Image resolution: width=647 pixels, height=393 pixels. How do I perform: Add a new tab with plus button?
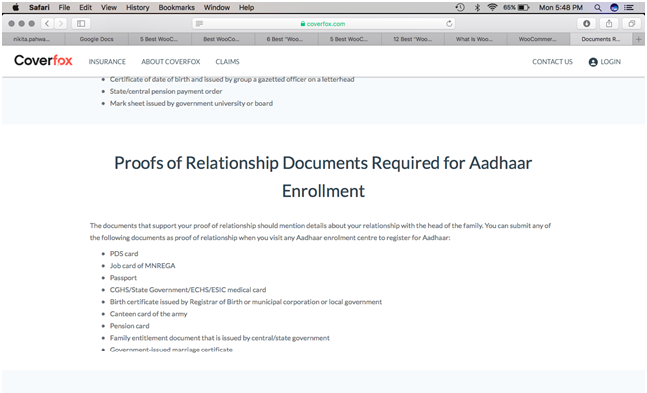638,39
